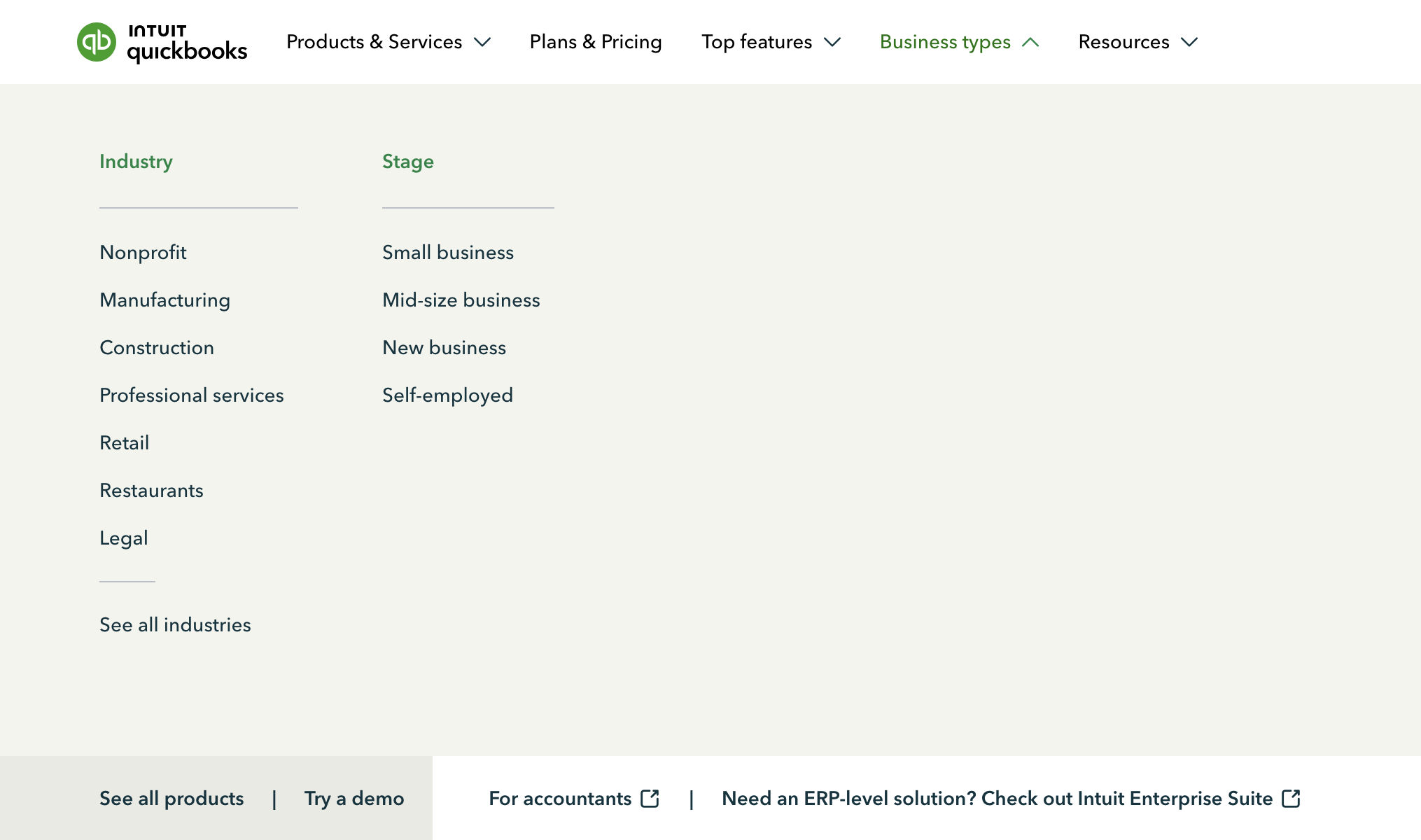
Task: Select Construction industry
Action: point(157,347)
